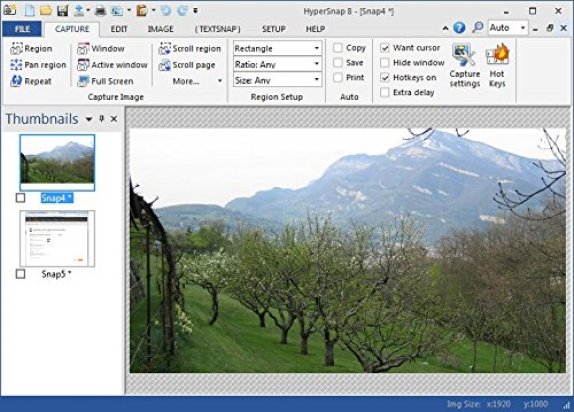The height and width of the screenshot is (412, 574).
Task: Switch to the IMAGE ribbon tab
Action: 160,29
